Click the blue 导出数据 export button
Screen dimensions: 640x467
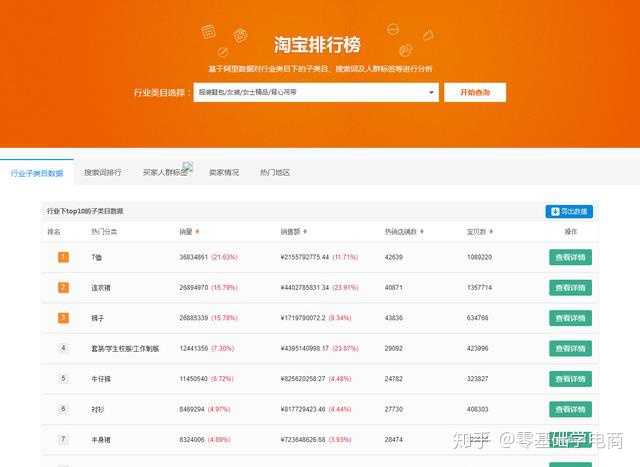point(569,211)
